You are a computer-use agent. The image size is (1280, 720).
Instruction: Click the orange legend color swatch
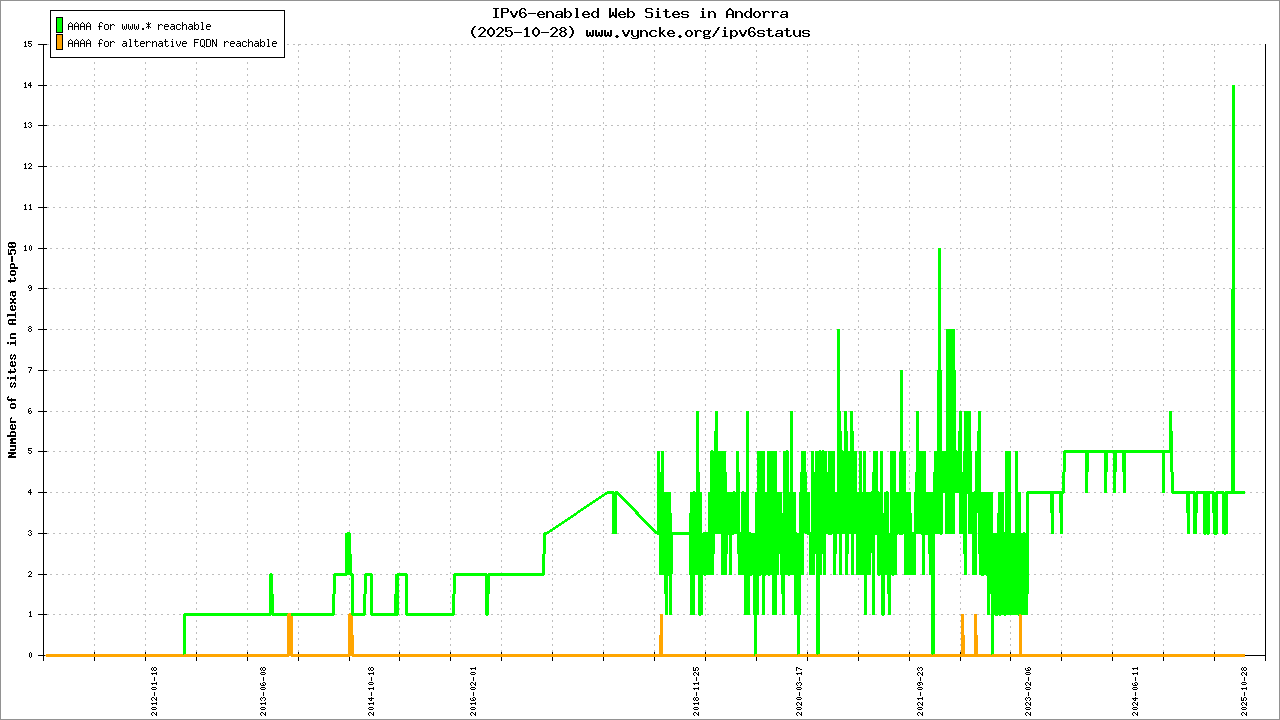point(60,43)
